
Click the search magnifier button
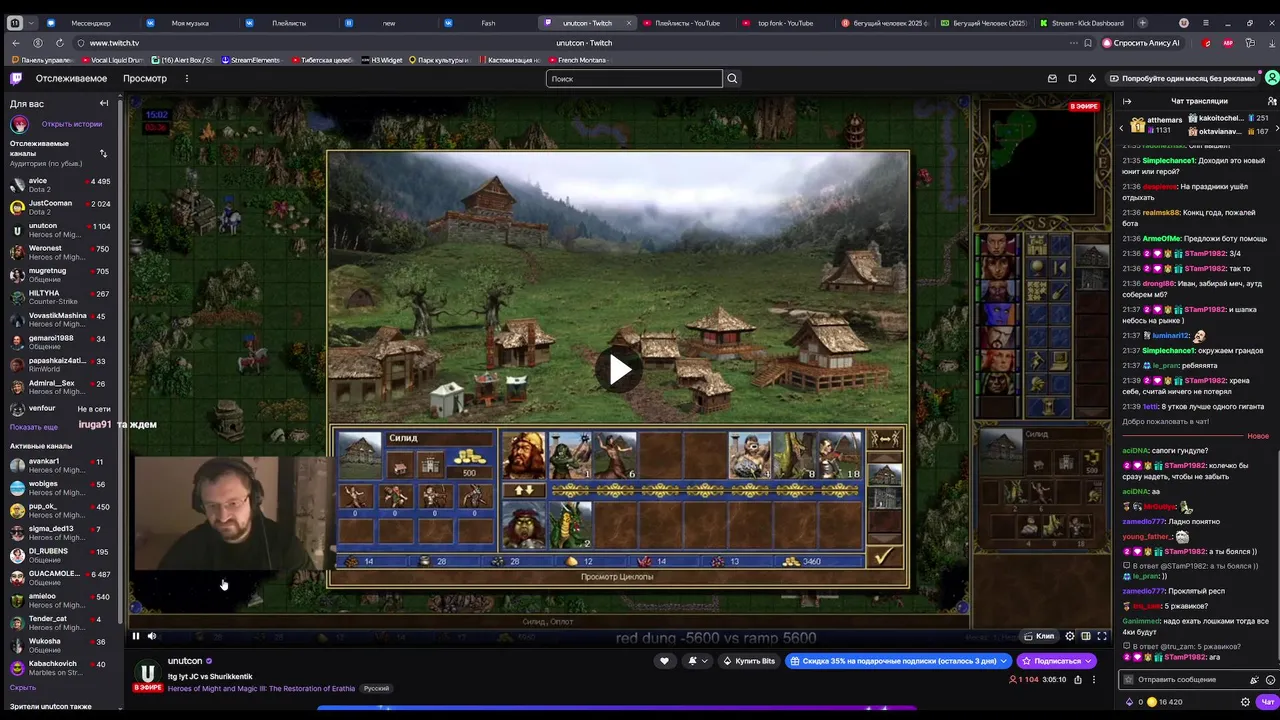coord(732,78)
